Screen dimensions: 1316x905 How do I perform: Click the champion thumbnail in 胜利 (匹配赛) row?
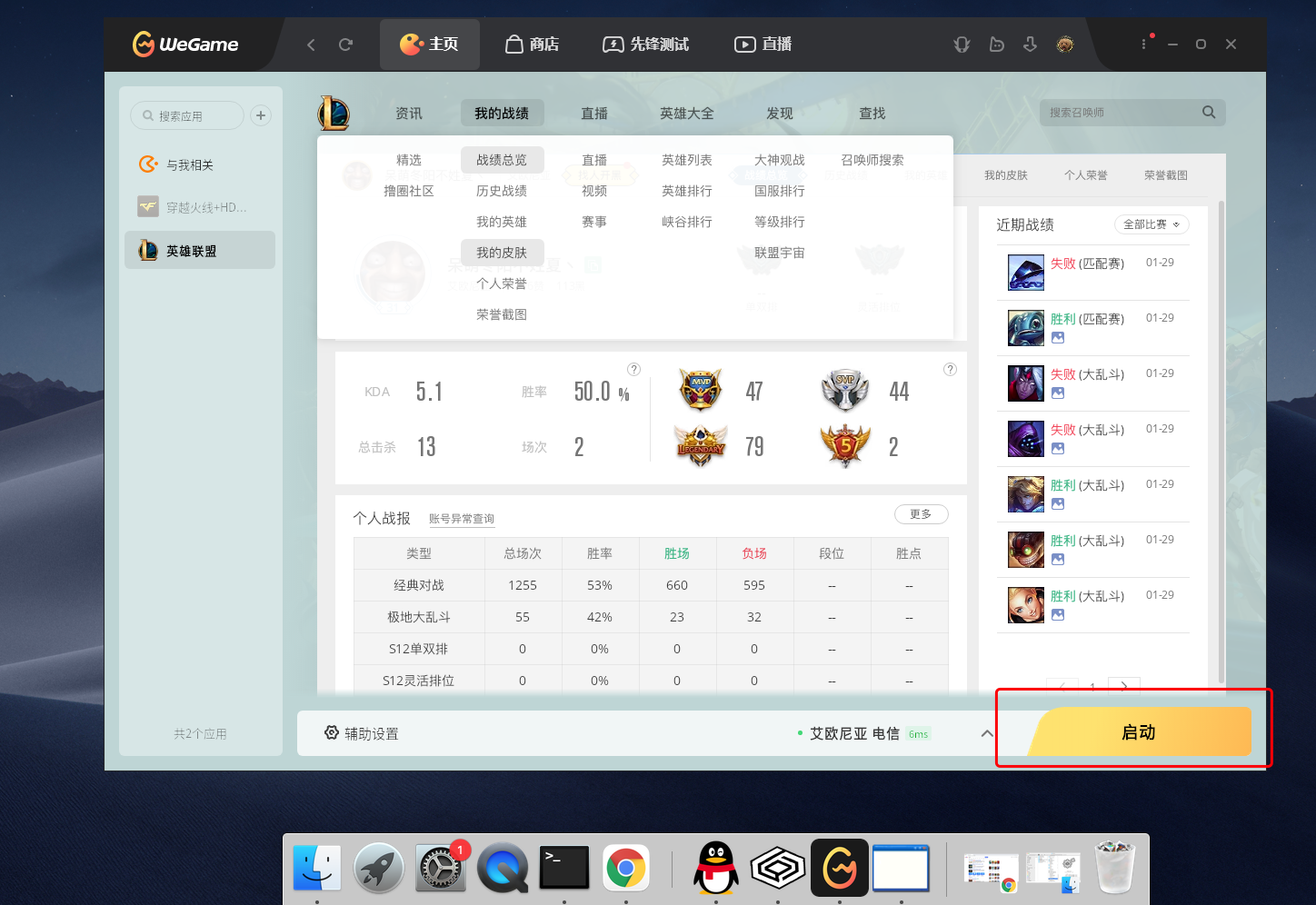[x=1026, y=328]
